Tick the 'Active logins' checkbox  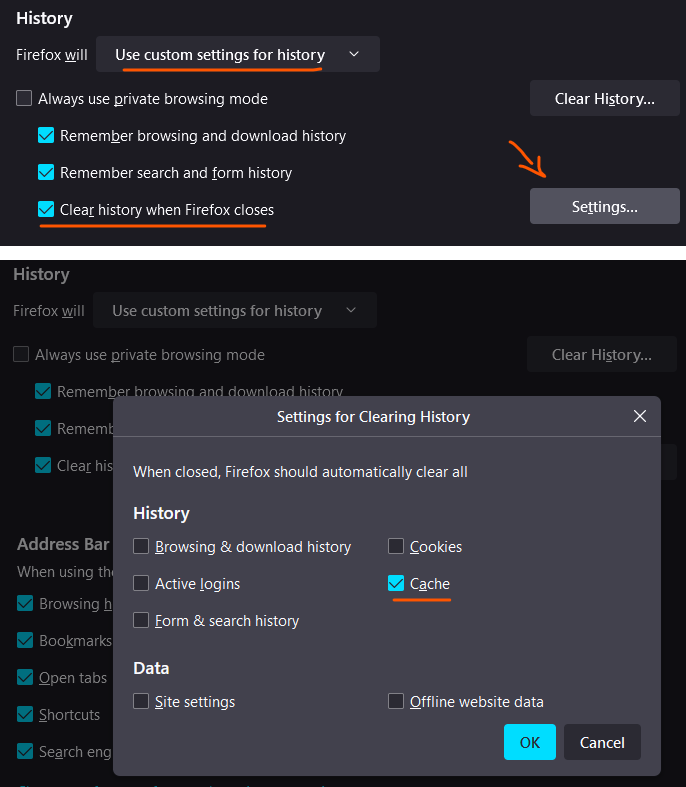[x=141, y=583]
